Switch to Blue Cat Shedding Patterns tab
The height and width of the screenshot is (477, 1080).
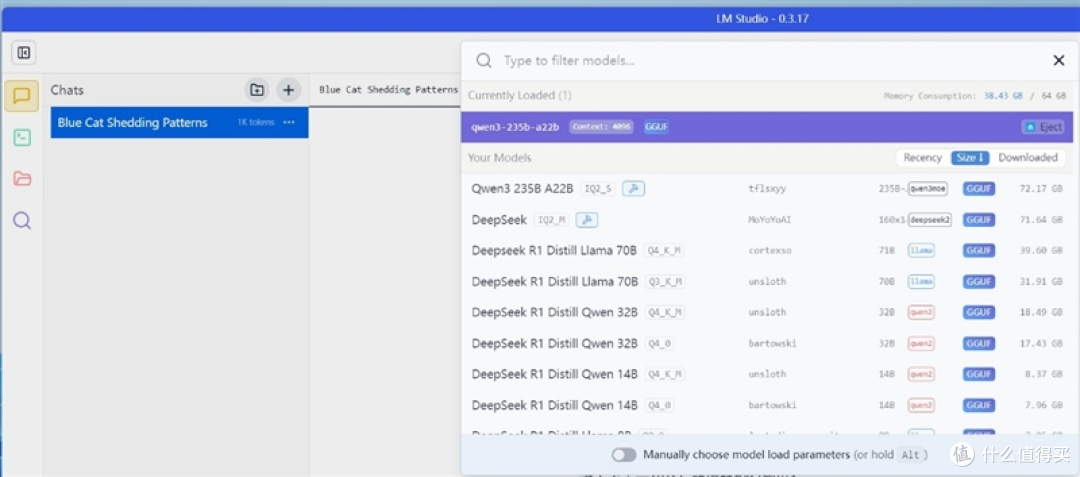click(x=388, y=89)
